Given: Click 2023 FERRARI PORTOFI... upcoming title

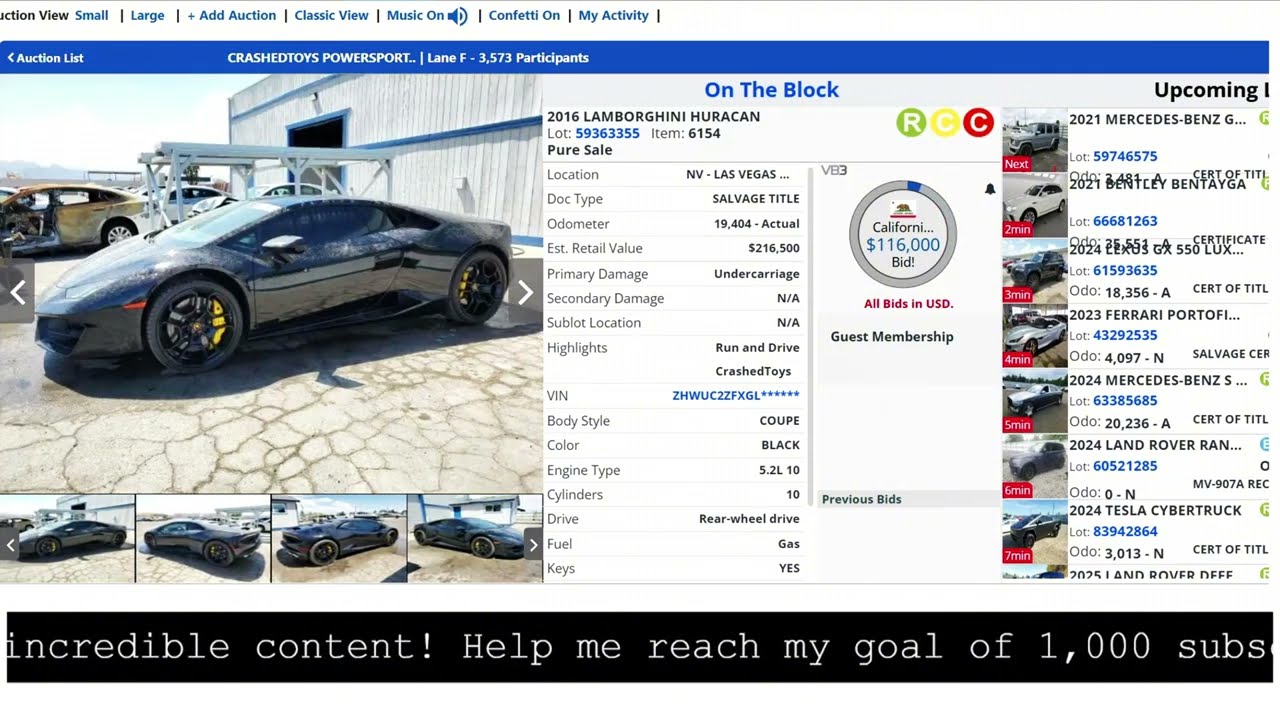Looking at the screenshot, I should 1154,315.
